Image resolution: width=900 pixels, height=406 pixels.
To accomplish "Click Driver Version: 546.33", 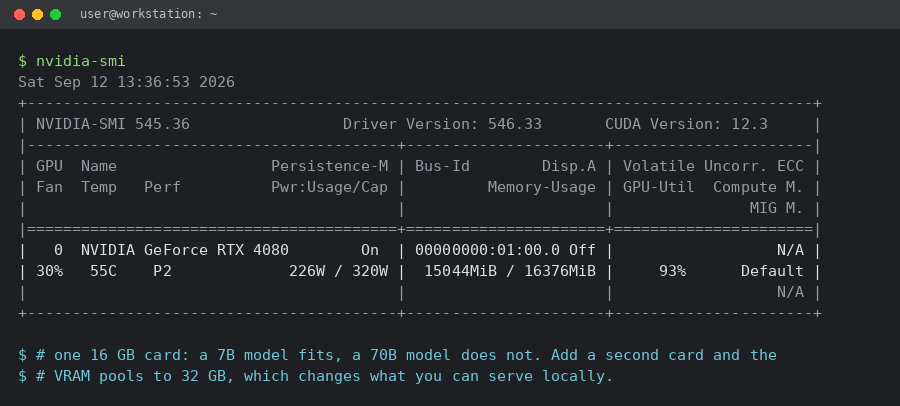I will (442, 124).
